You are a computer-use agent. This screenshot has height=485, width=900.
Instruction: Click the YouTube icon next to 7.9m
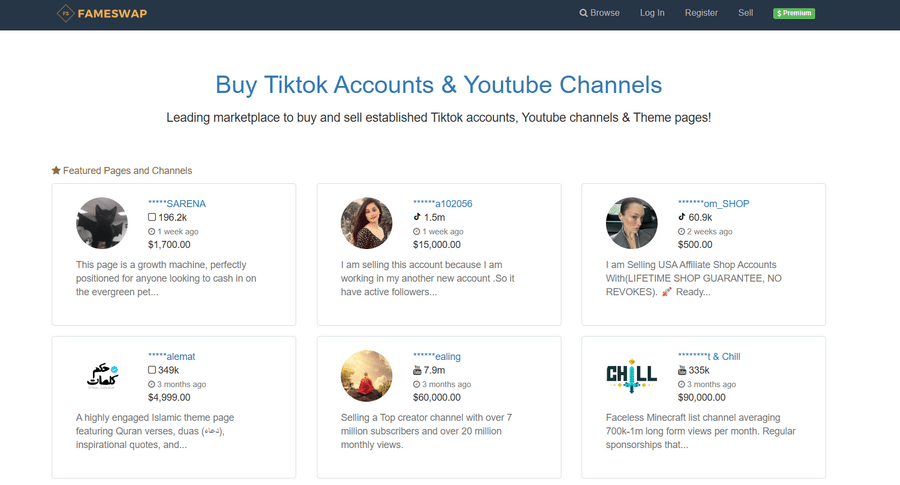click(417, 370)
